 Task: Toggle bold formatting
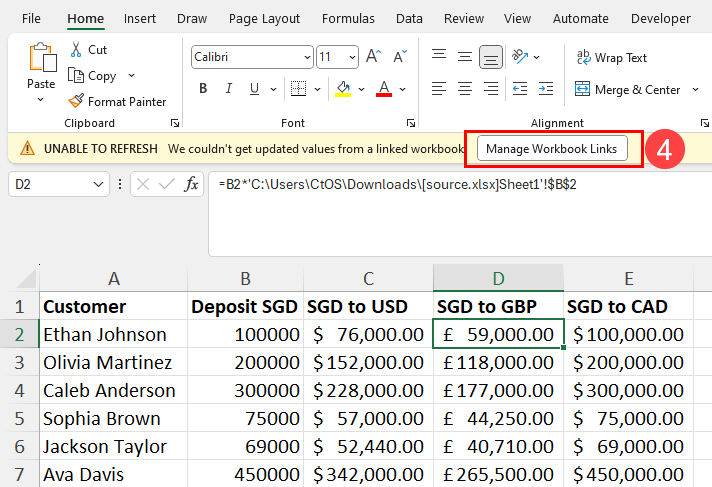203,89
